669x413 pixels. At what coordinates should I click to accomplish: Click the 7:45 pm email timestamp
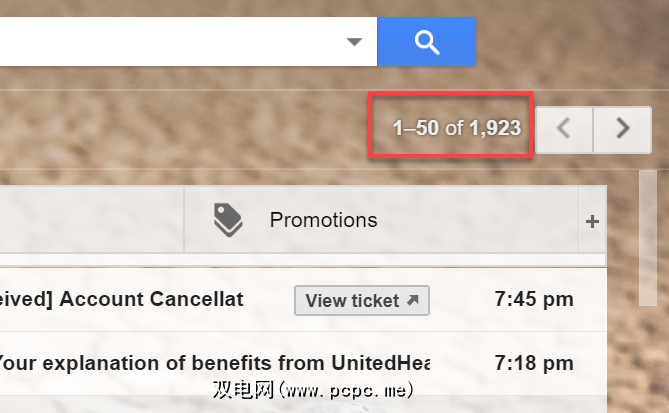pyautogui.click(x=534, y=300)
